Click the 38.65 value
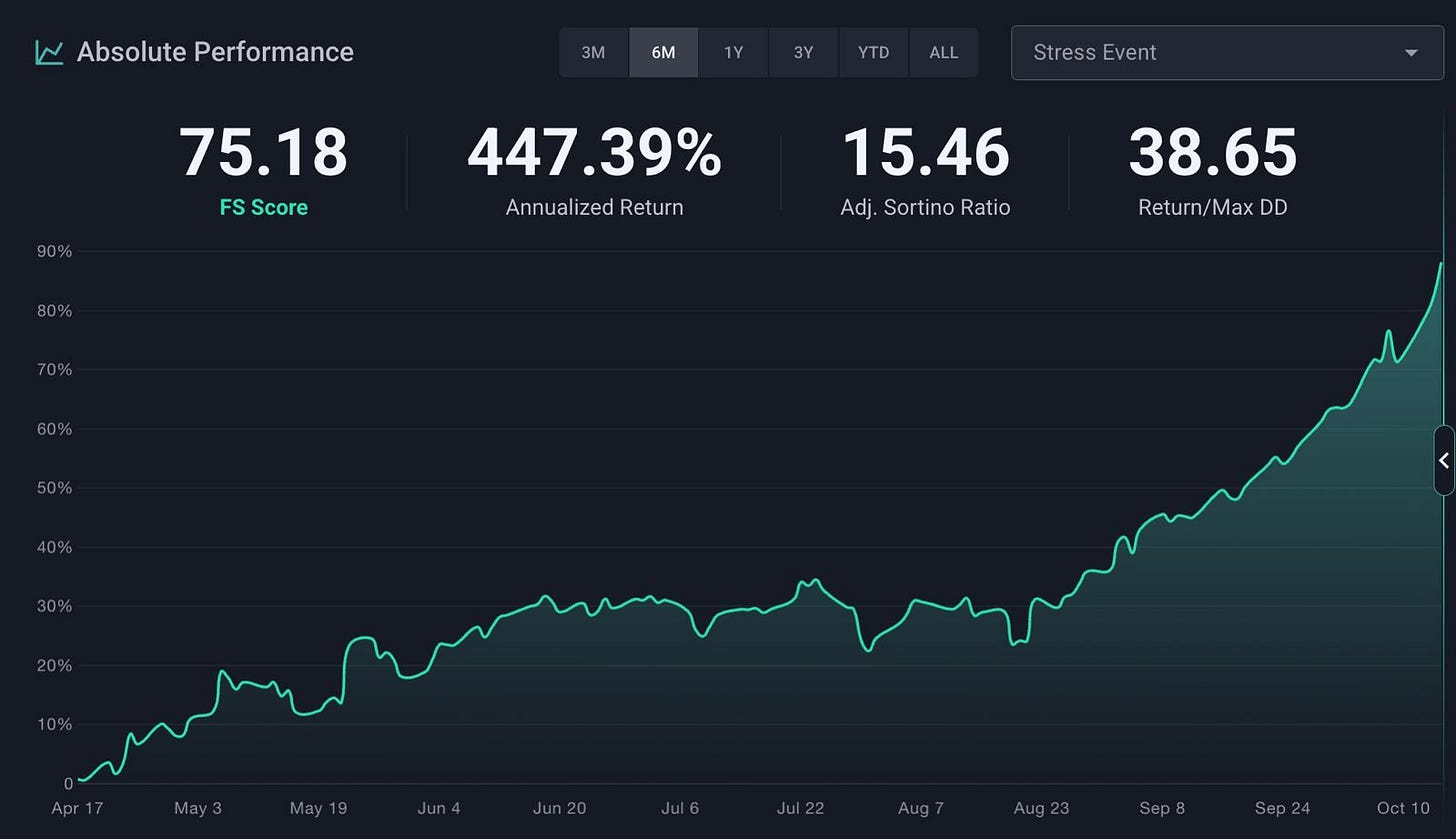Screen dimensions: 1456x839 click(1213, 153)
